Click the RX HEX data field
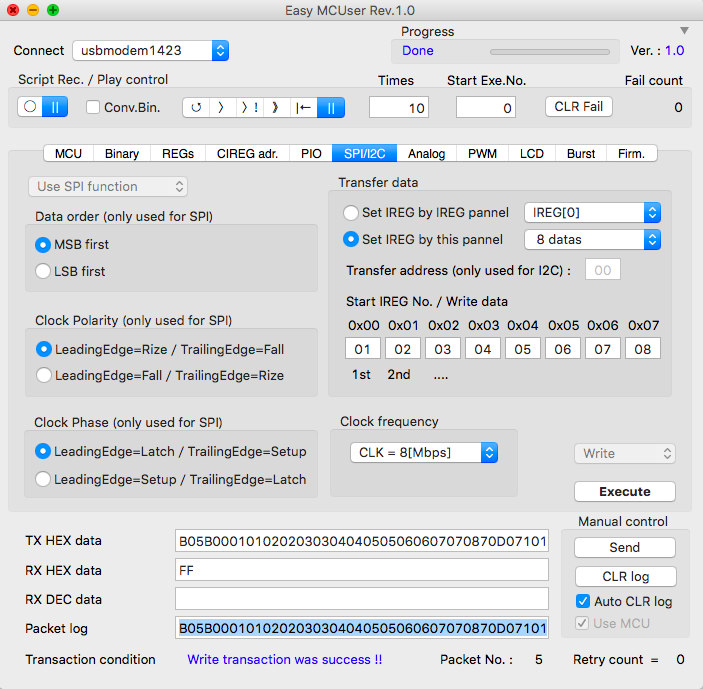This screenshot has height=689, width=703. tap(362, 570)
